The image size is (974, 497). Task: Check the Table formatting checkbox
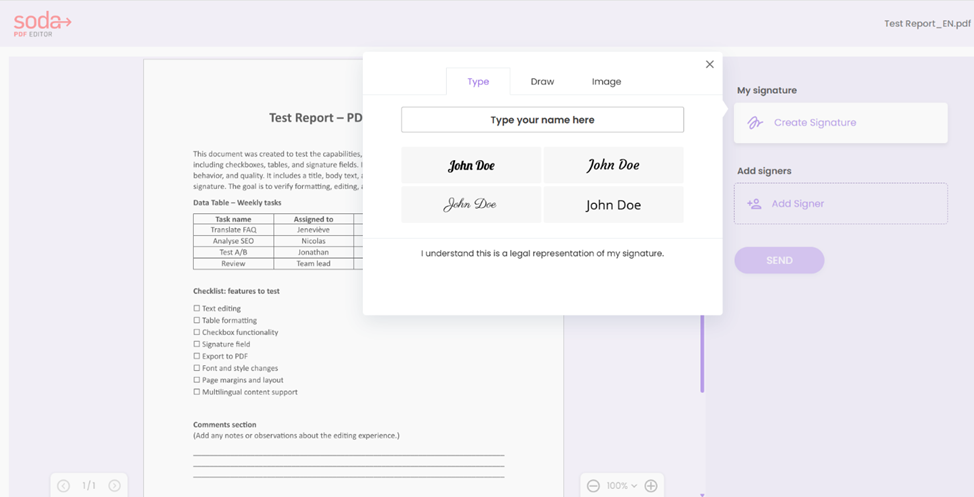tap(196, 320)
